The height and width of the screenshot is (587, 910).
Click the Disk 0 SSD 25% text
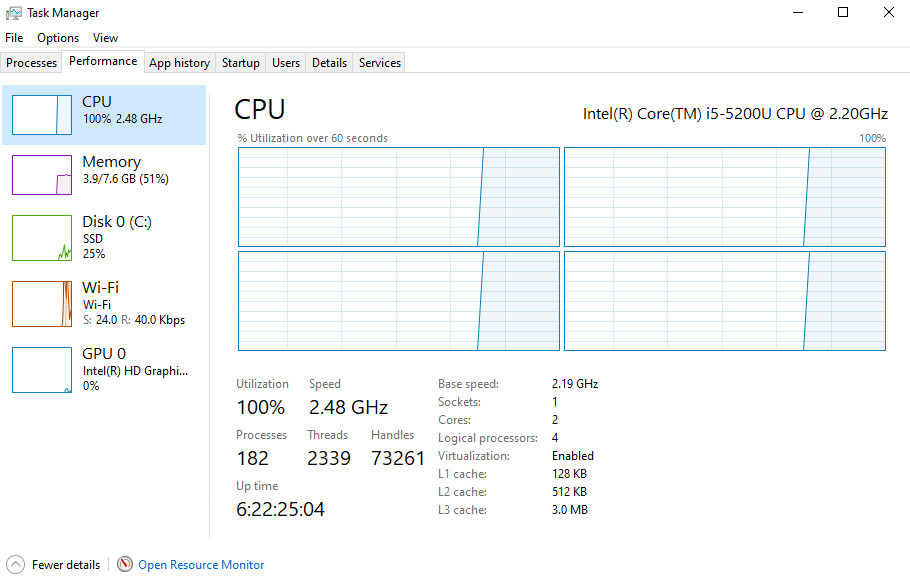(x=93, y=246)
